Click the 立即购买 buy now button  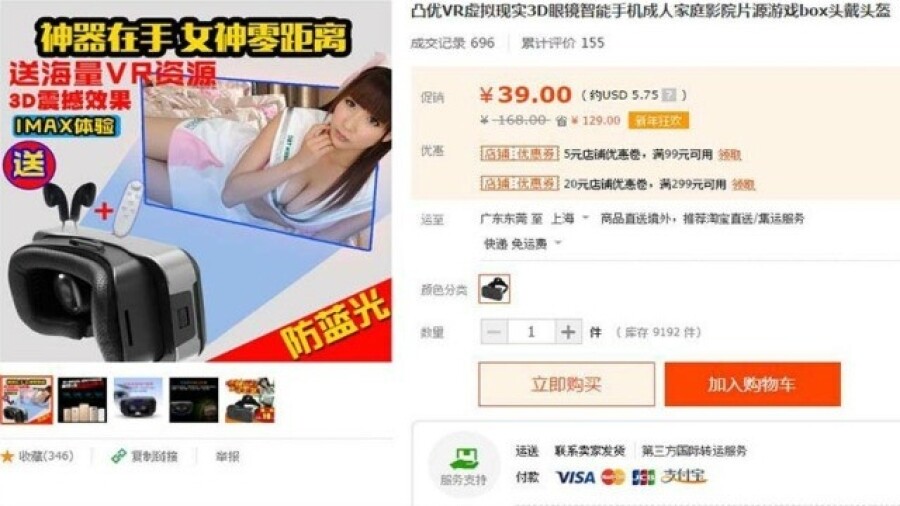pos(567,384)
